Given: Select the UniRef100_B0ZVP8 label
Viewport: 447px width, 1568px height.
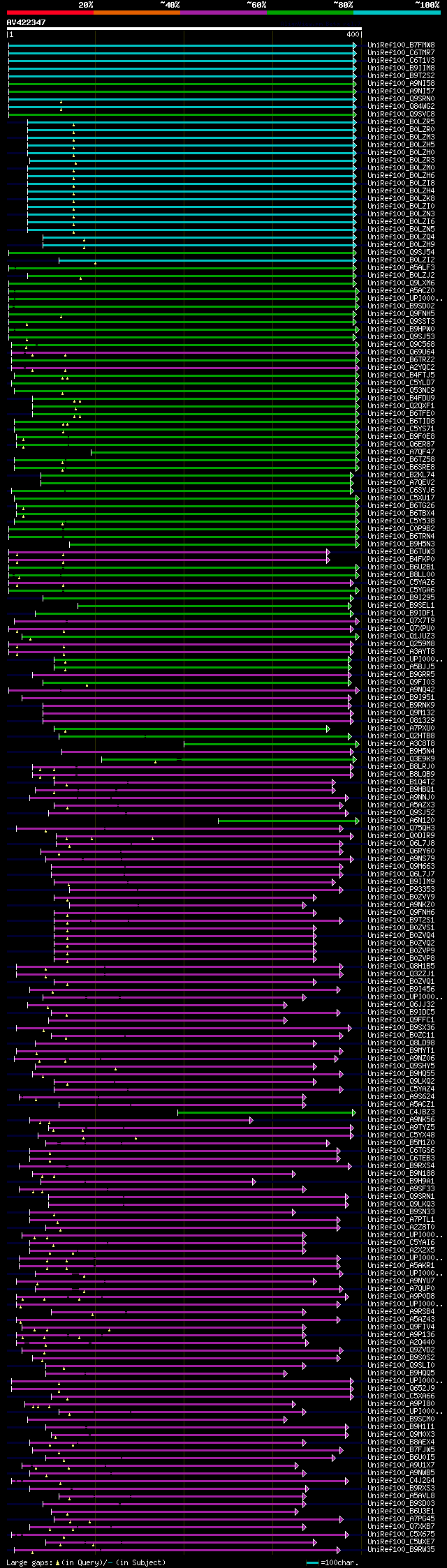Looking at the screenshot, I should [x=401, y=958].
